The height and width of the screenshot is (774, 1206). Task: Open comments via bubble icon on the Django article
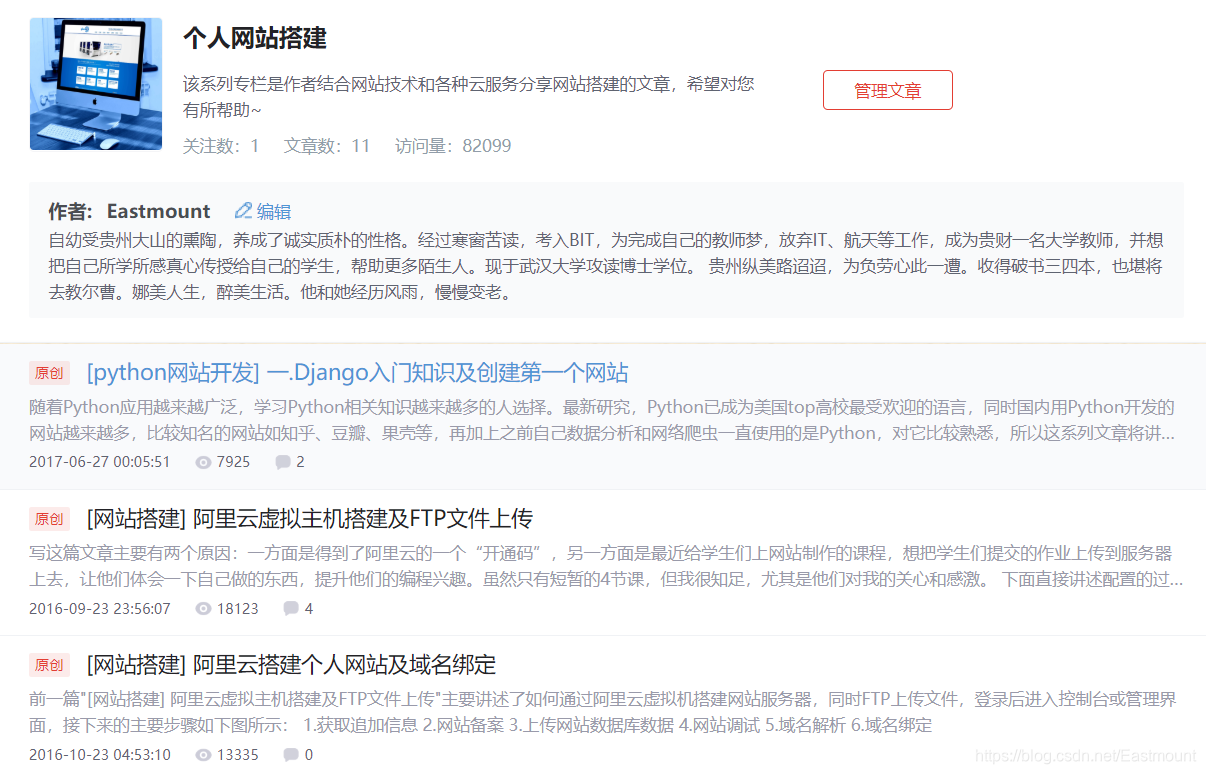click(282, 461)
